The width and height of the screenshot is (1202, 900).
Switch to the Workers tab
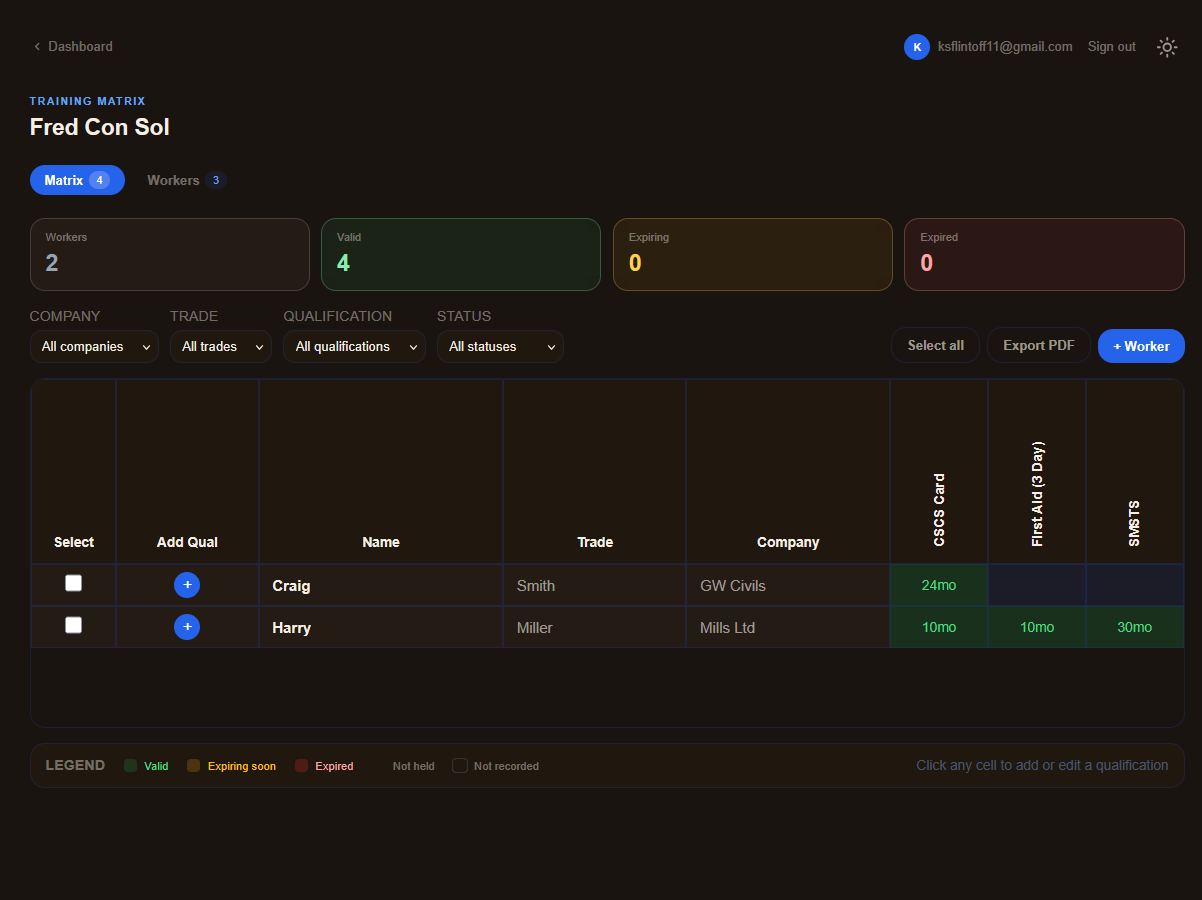[186, 180]
